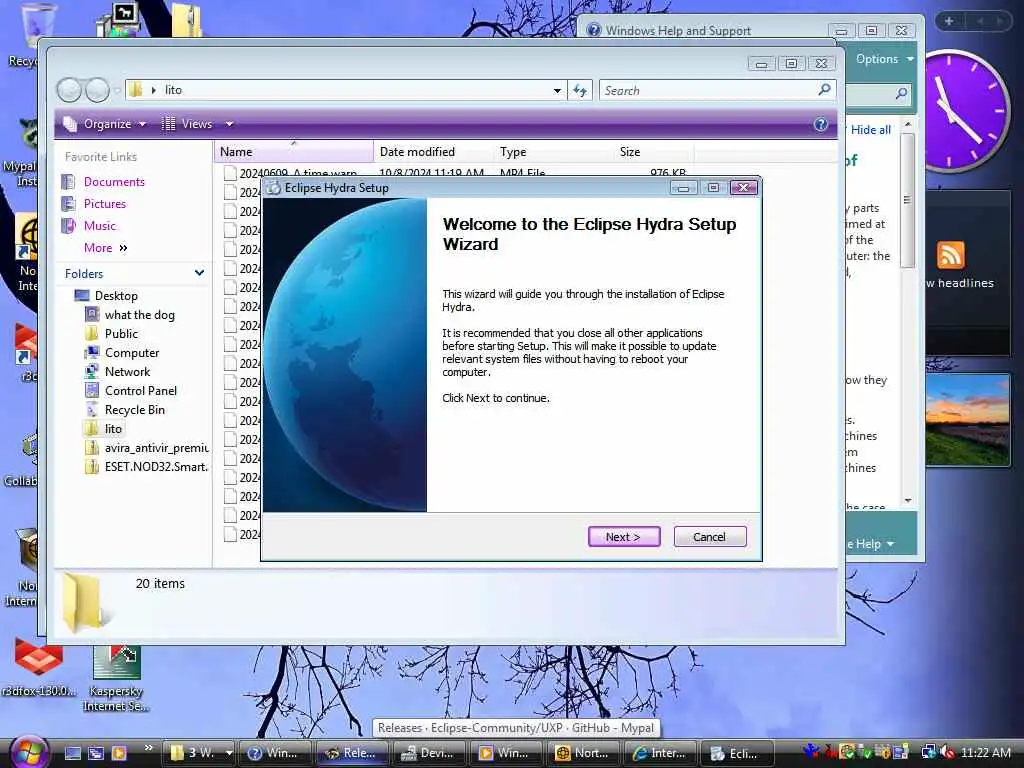The height and width of the screenshot is (768, 1024).
Task: Click Next in Eclipse Hydra Setup
Action: [624, 537]
